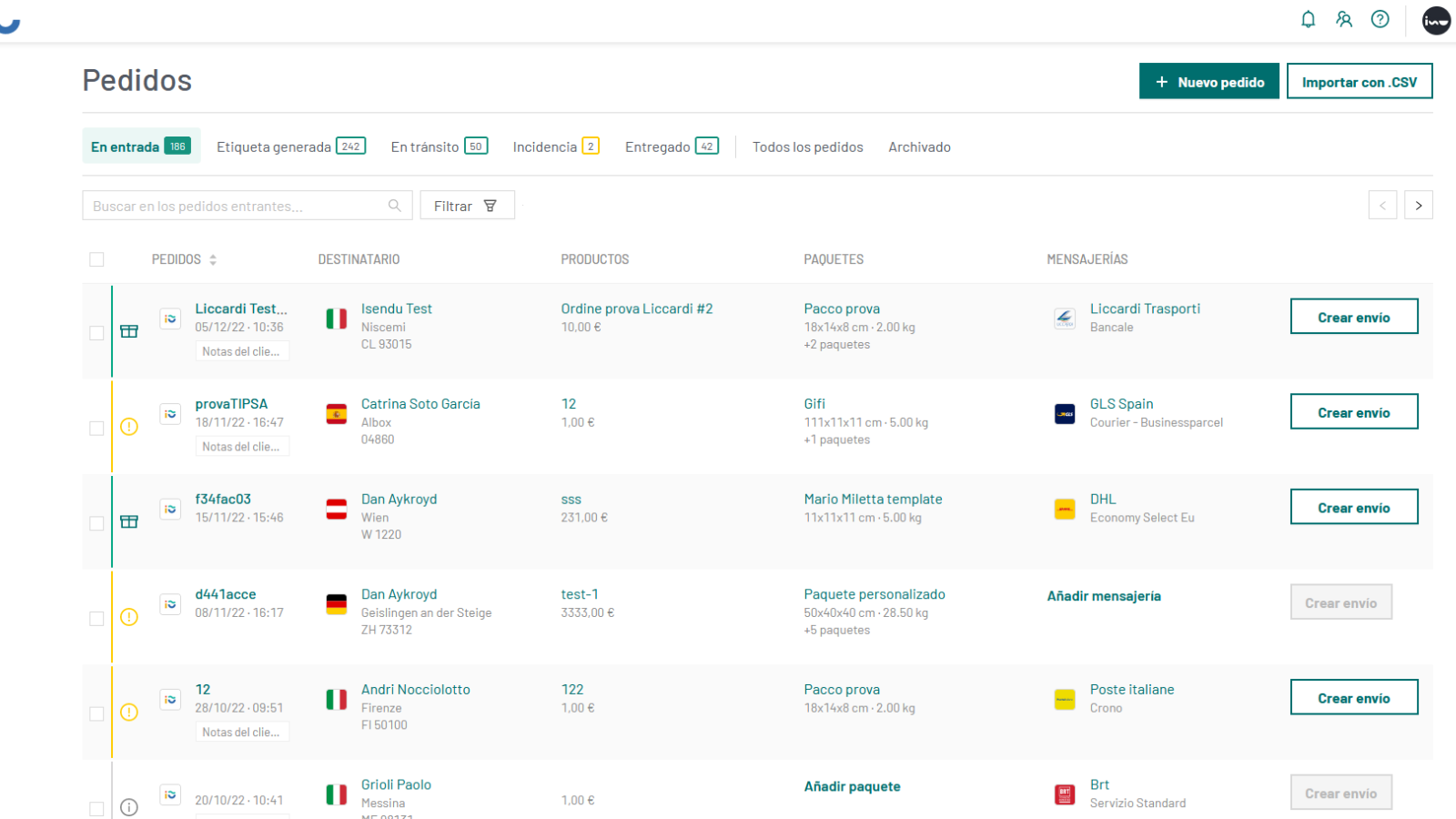Open the Mario Miletta template package
The height and width of the screenshot is (819, 1456).
[x=873, y=500]
